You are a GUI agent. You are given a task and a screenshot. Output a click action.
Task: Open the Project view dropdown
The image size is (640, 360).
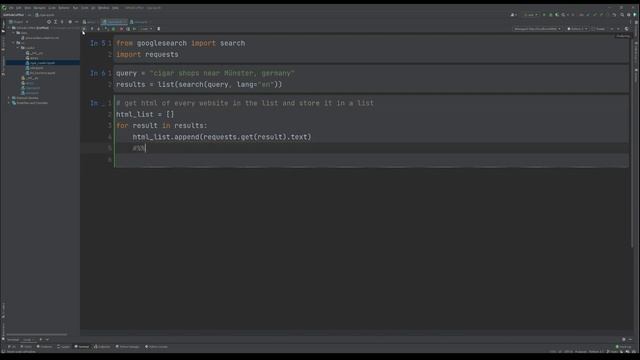[x=19, y=22]
